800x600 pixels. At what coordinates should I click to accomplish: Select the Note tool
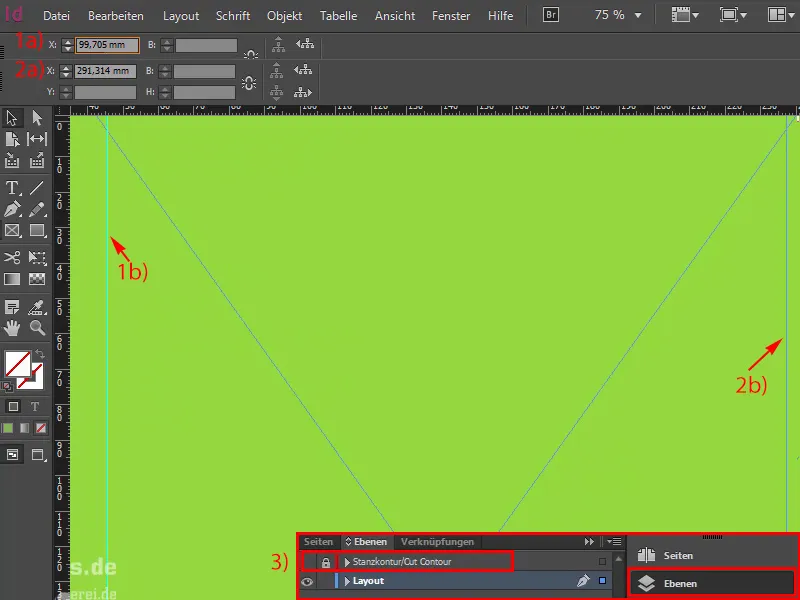click(x=12, y=307)
